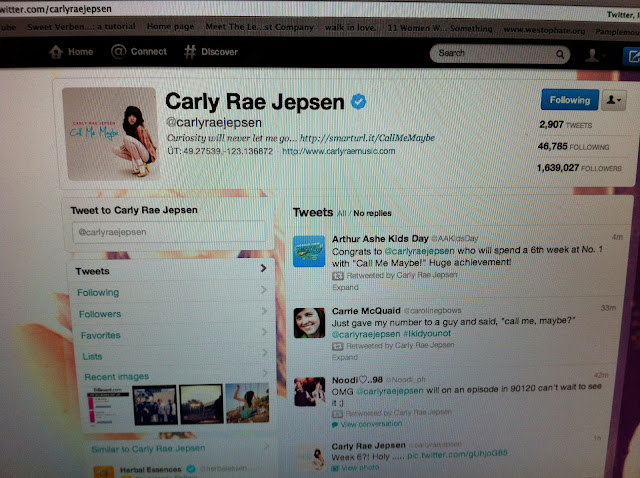
Task: Click the chevron on Tweets row
Action: coord(263,268)
